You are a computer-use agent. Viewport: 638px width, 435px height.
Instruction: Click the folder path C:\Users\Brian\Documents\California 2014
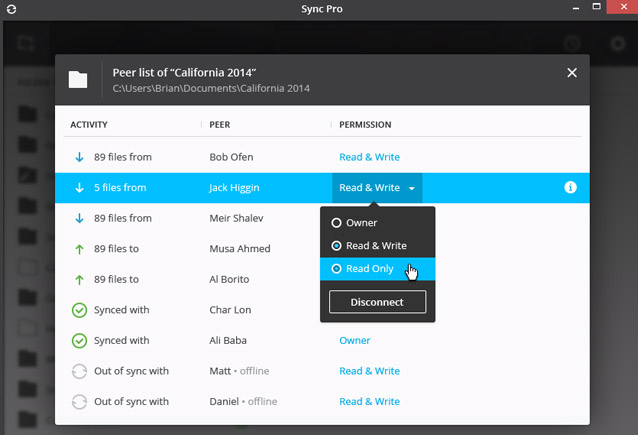(211, 89)
